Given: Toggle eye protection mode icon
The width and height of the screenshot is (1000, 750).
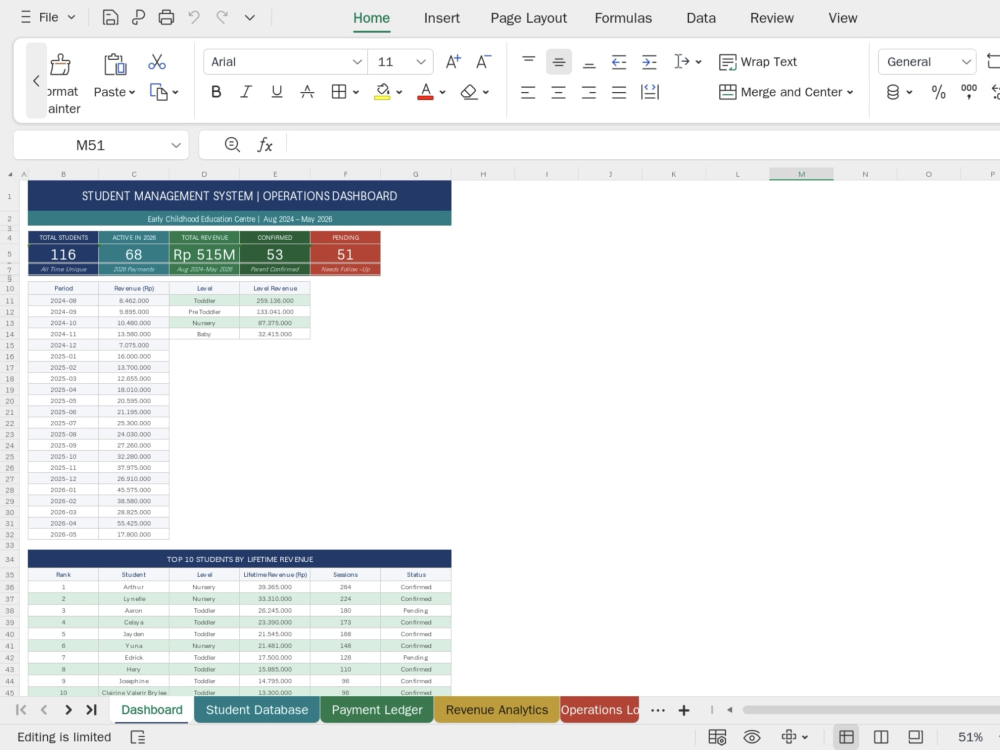Looking at the screenshot, I should pyautogui.click(x=752, y=737).
